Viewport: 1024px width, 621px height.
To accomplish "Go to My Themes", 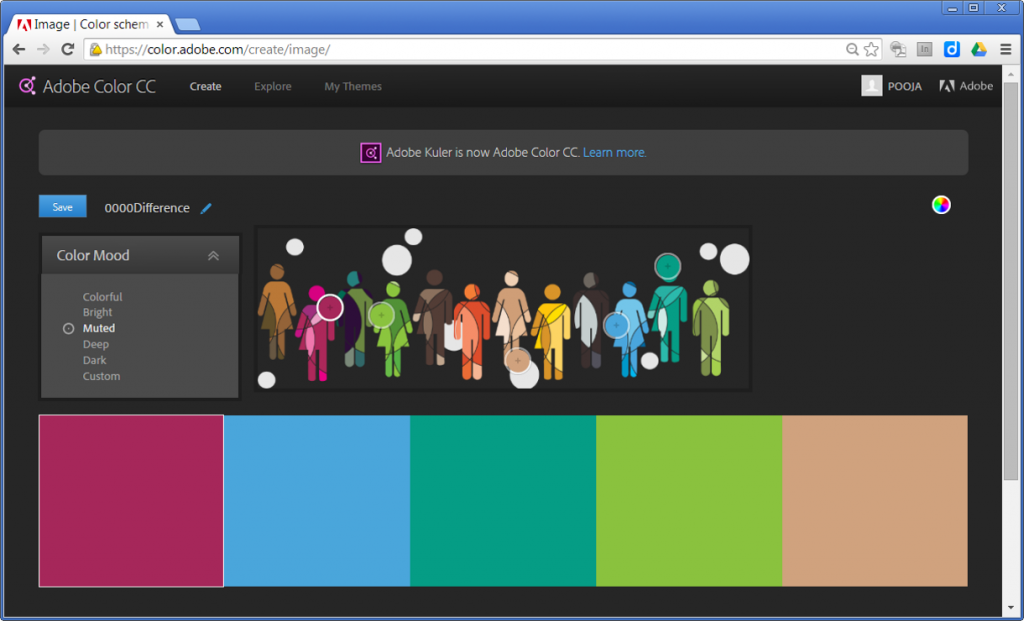I will click(x=353, y=87).
